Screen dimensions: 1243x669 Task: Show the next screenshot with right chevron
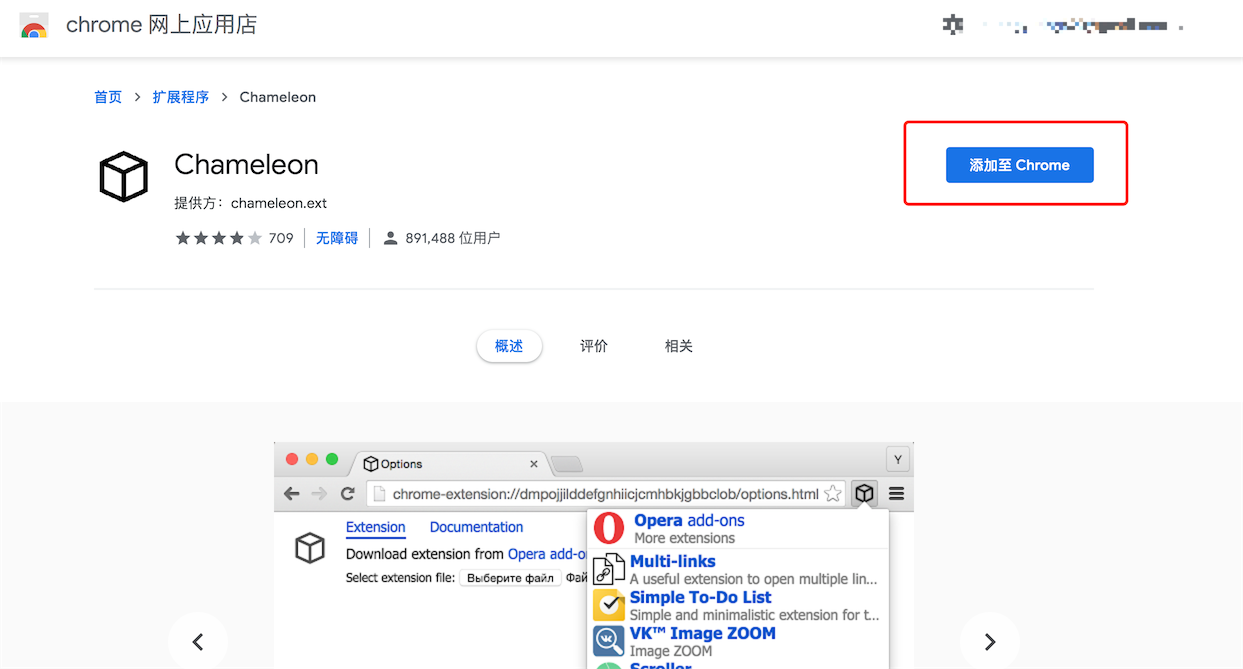click(990, 642)
